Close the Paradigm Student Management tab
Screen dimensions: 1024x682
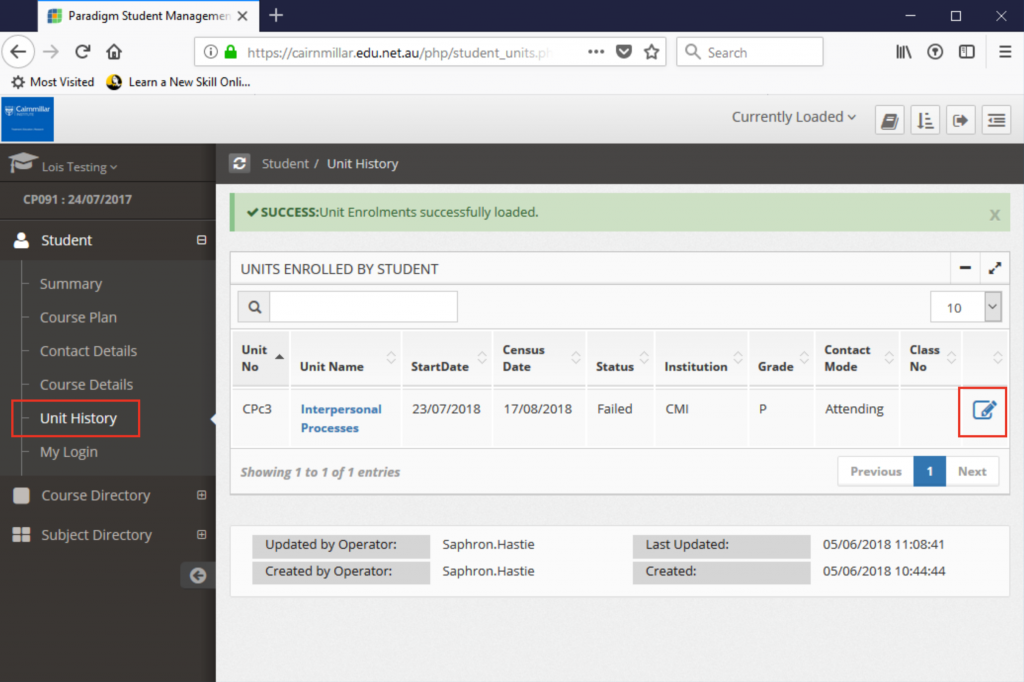(242, 16)
